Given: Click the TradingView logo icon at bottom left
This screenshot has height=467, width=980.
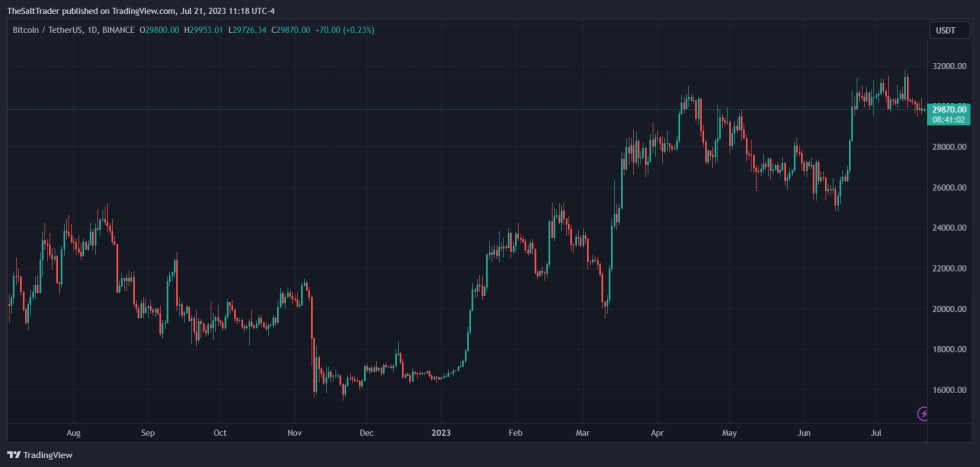Looking at the screenshot, I should tap(14, 455).
